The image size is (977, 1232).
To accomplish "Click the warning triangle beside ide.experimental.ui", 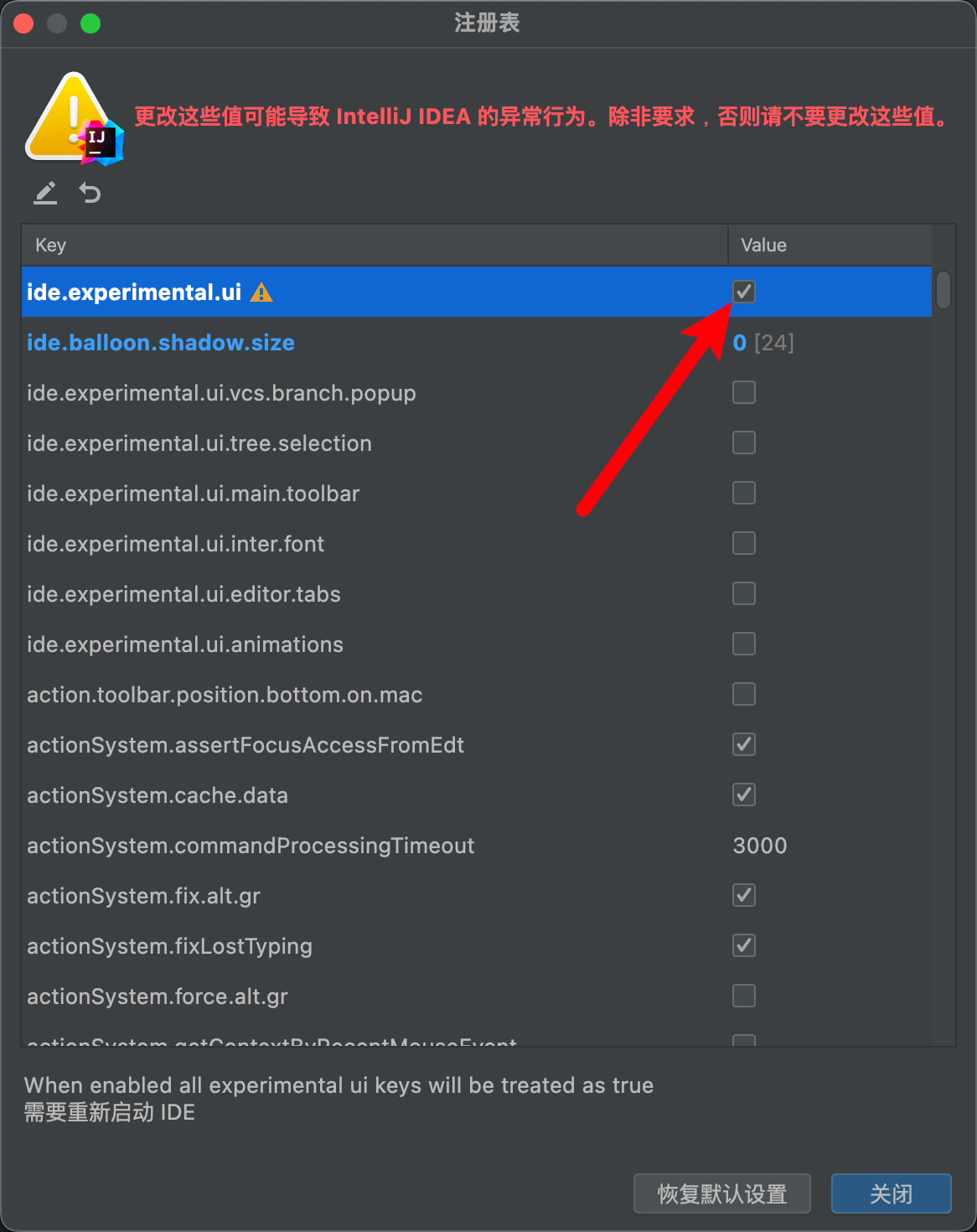I will tap(261, 292).
